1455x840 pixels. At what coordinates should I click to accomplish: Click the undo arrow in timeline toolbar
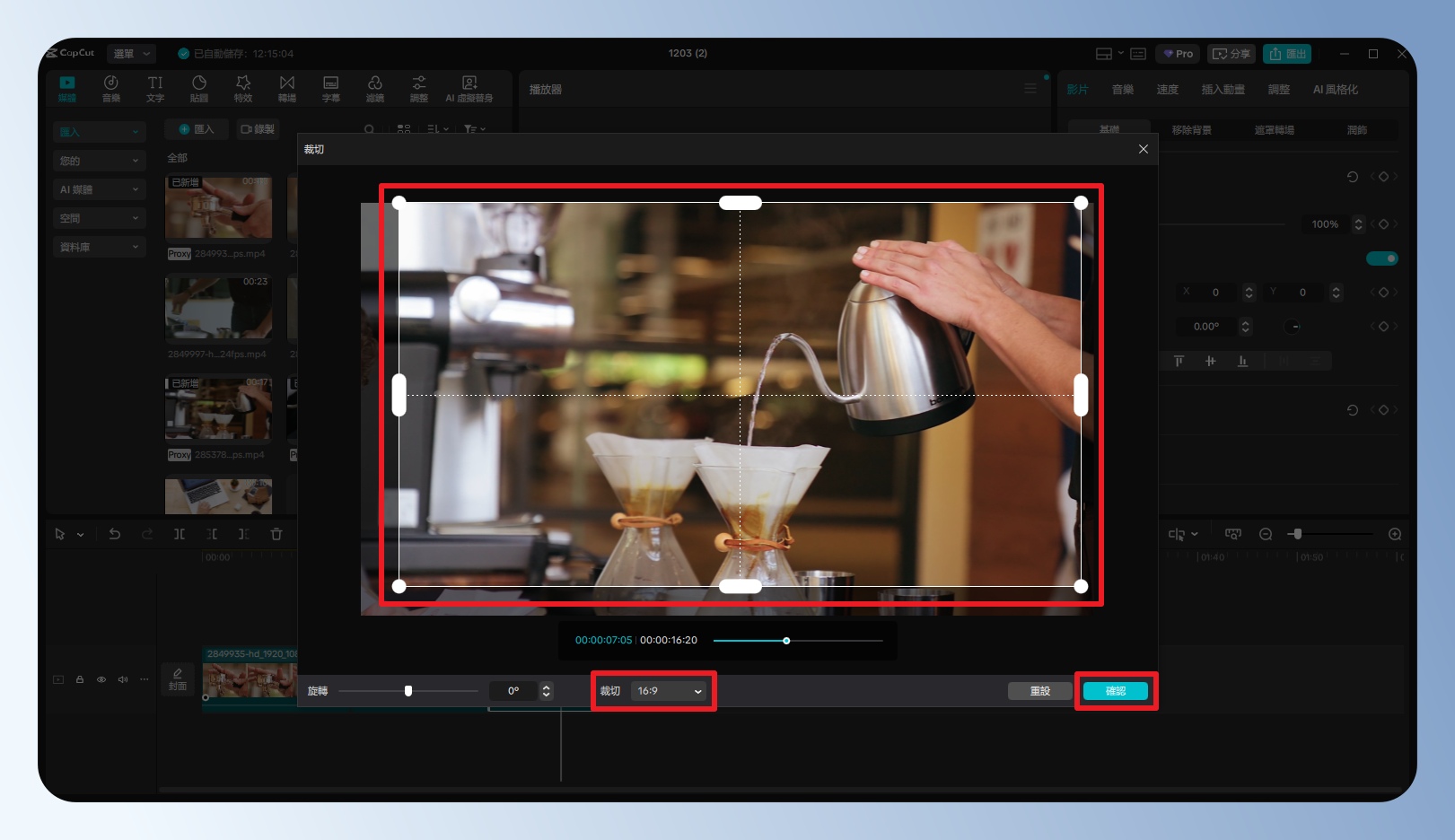(x=115, y=534)
